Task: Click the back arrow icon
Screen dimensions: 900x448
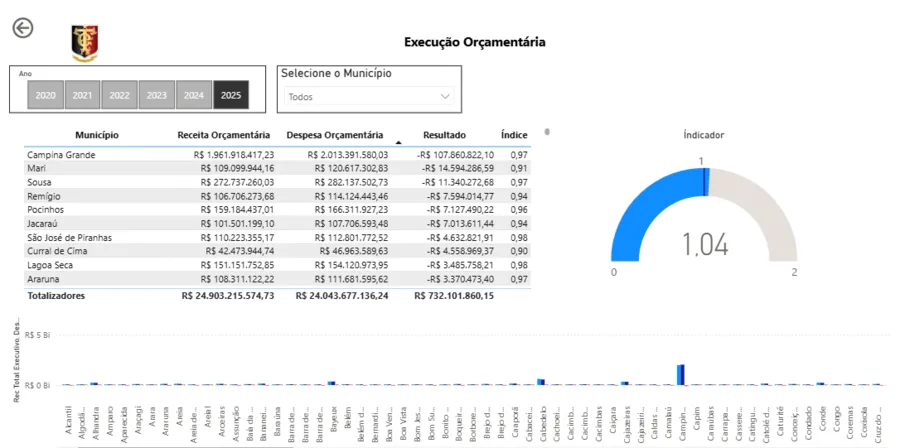Action: tap(22, 28)
